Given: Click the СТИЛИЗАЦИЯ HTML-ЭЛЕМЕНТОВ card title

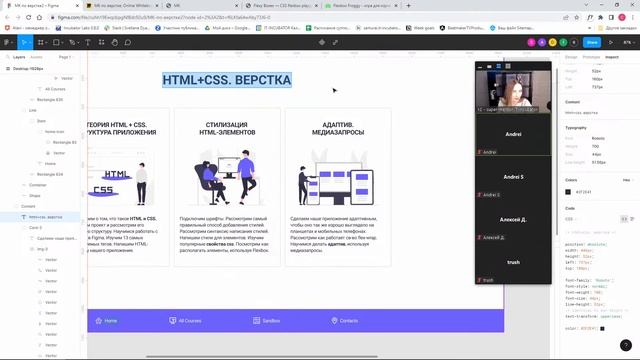Looking at the screenshot, I should point(227,129).
